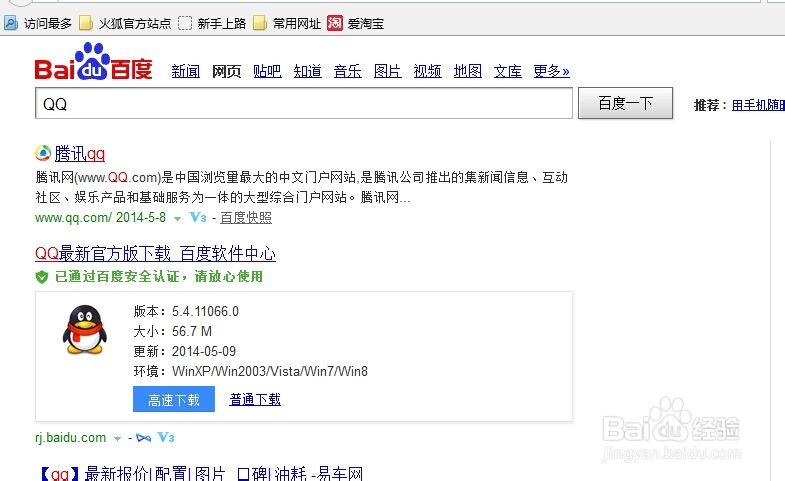Click the version text 5.4.11066.0
The height and width of the screenshot is (481, 785).
click(x=205, y=311)
